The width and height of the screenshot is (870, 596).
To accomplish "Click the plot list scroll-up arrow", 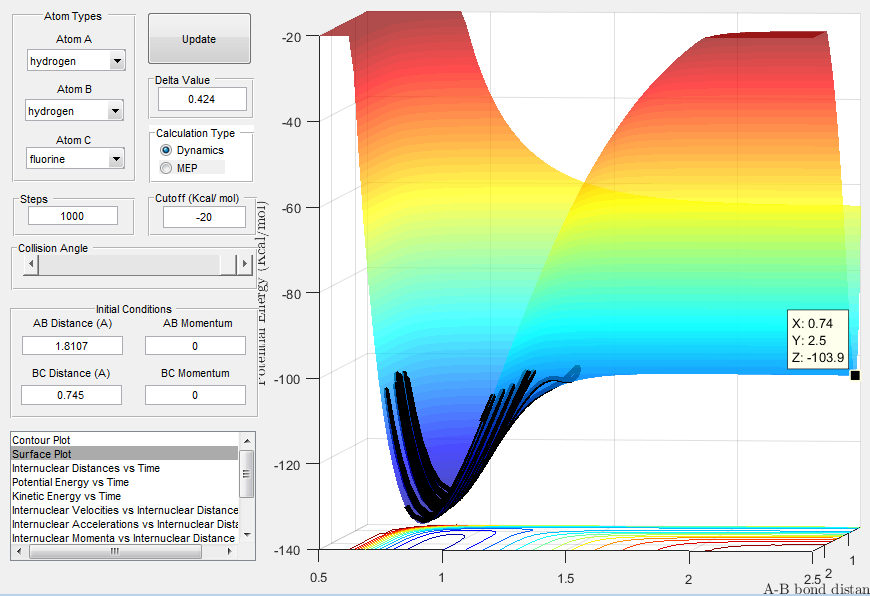I will coord(247,441).
